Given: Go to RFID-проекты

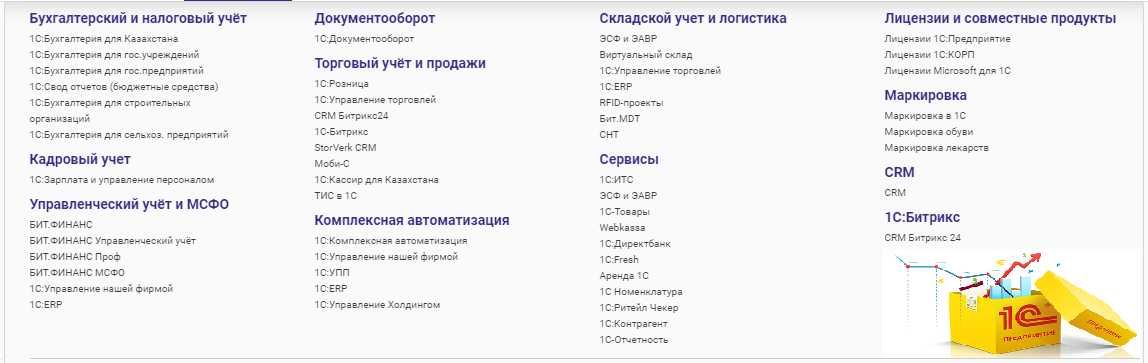Looking at the screenshot, I should pyautogui.click(x=631, y=103).
